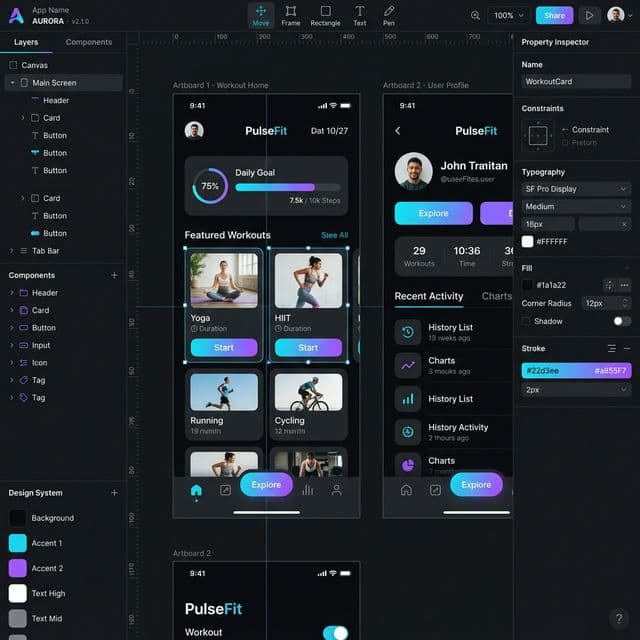Viewport: 640px width, 640px height.
Task: Click the play preview button
Action: click(589, 16)
